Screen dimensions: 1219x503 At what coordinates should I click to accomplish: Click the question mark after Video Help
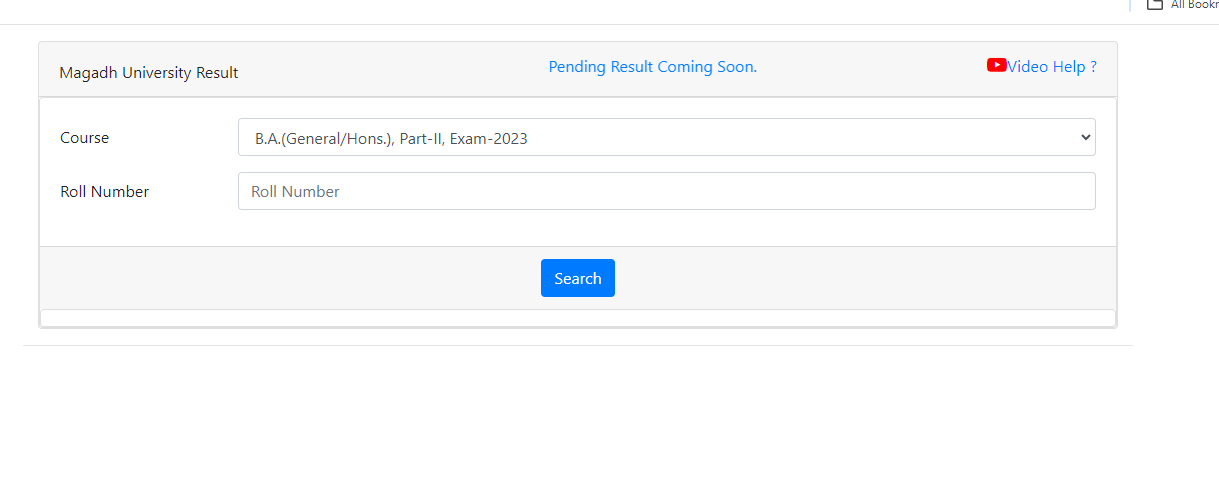[x=1093, y=67]
